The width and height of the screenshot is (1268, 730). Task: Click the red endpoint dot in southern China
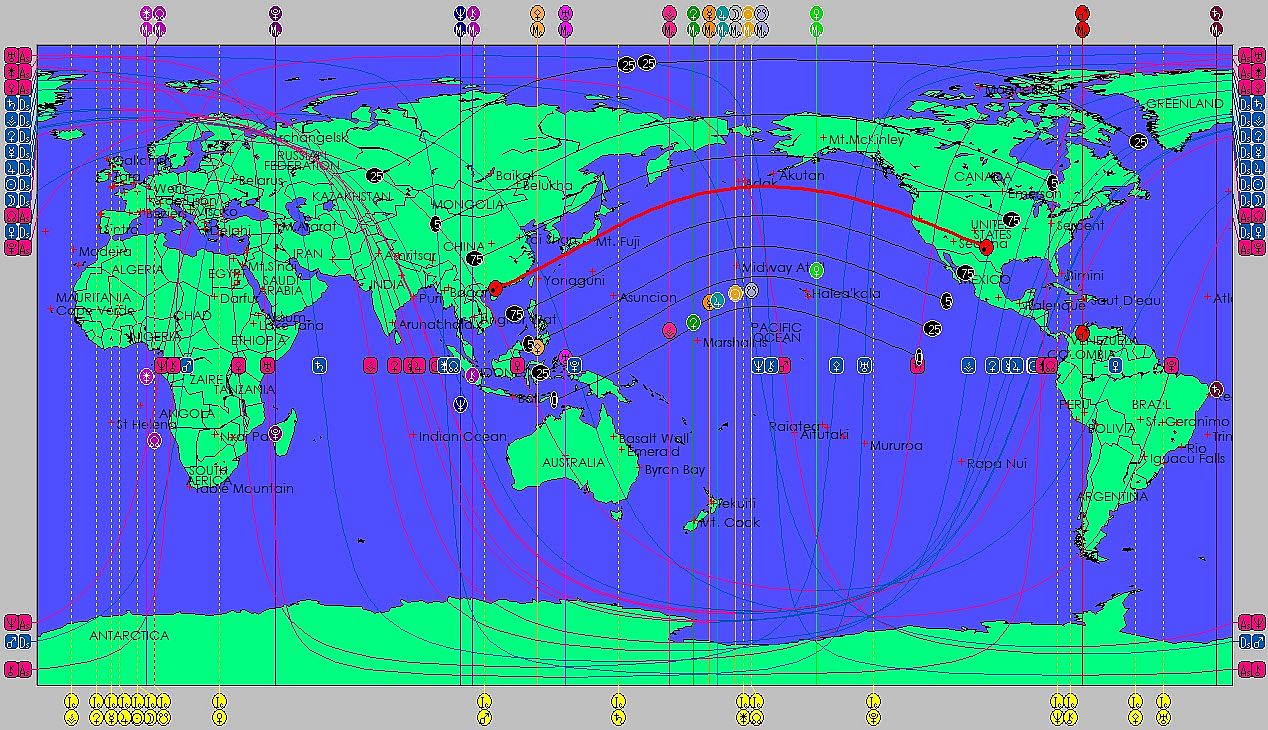pyautogui.click(x=495, y=289)
